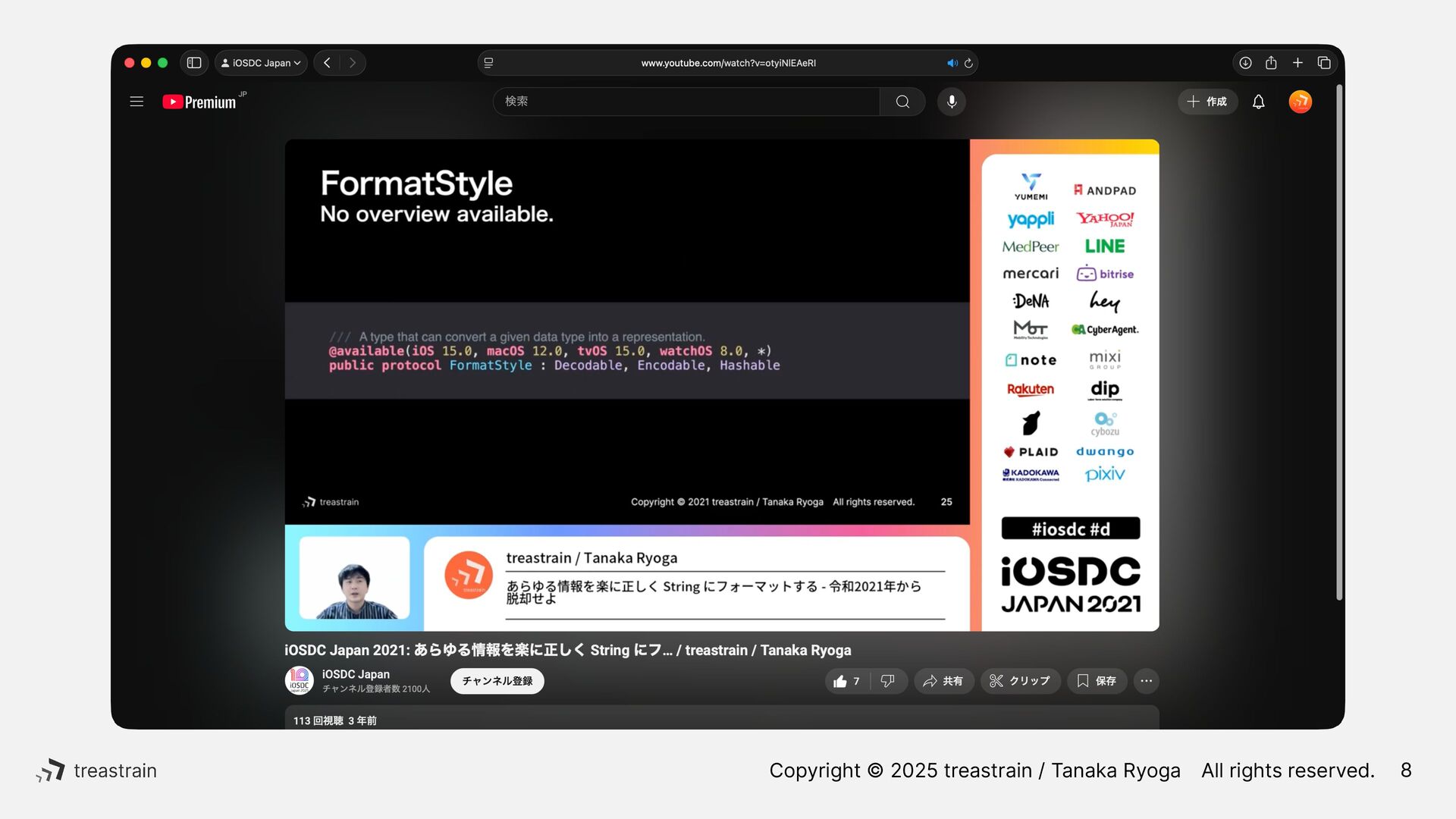Play the FormatStyle video player
This screenshot has height=819, width=1456.
722,385
